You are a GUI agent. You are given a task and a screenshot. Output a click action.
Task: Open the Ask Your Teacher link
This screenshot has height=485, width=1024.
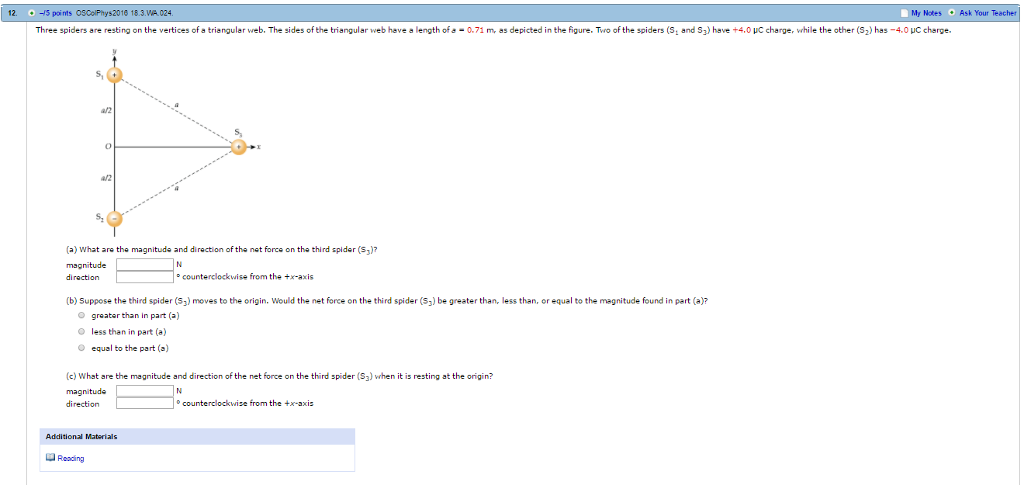(x=987, y=13)
